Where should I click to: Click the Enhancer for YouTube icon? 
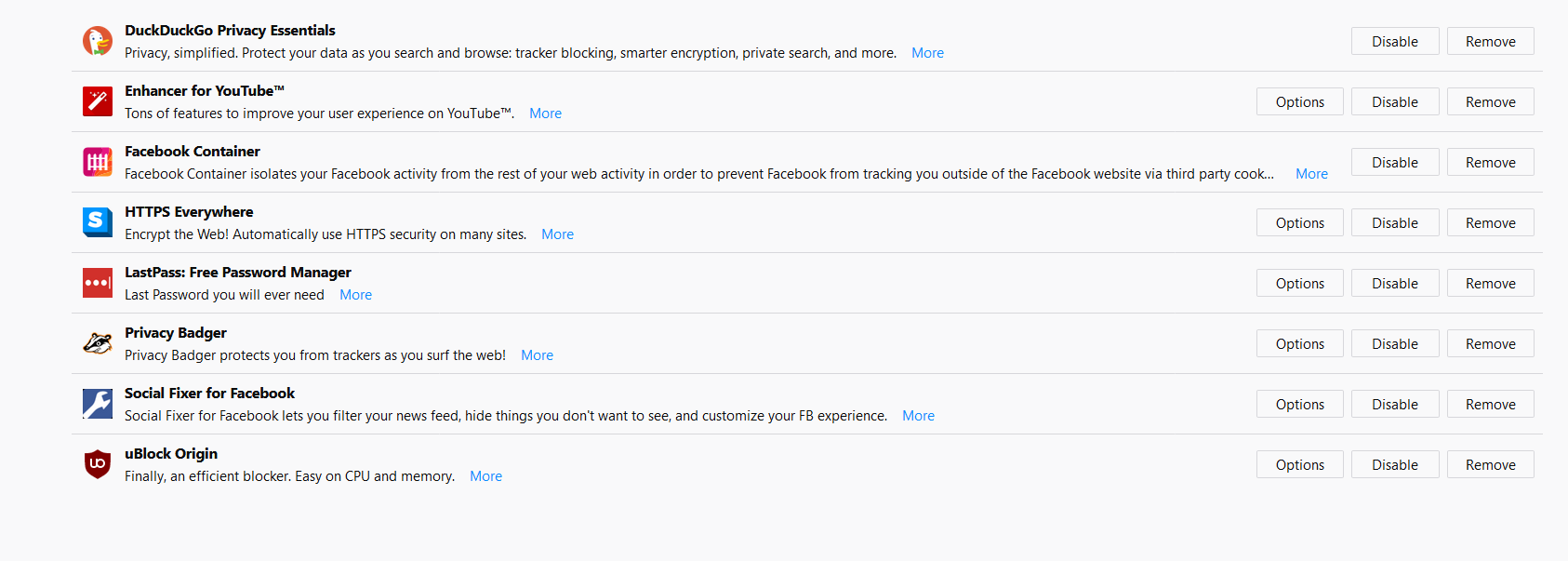coord(98,101)
